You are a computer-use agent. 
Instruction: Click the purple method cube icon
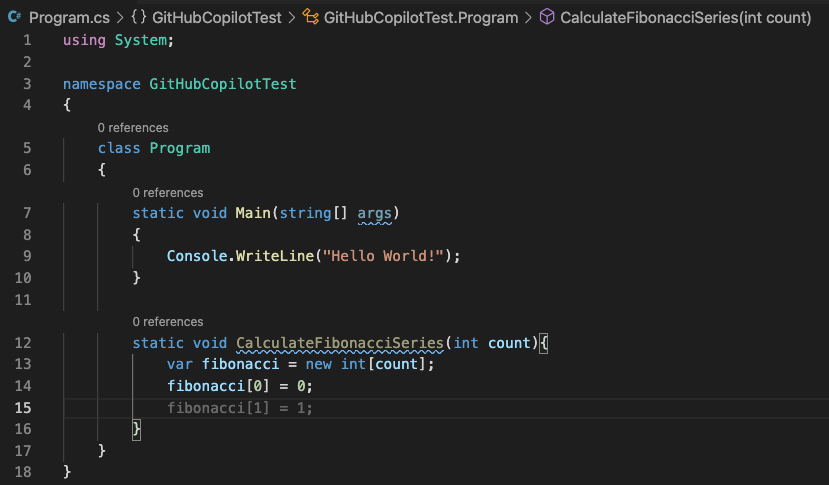pyautogui.click(x=547, y=17)
